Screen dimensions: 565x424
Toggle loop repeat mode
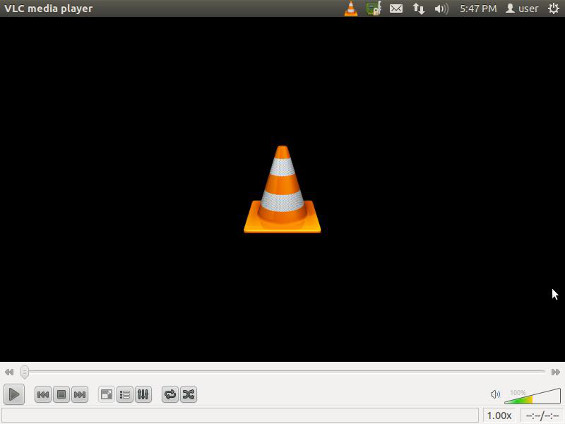170,395
